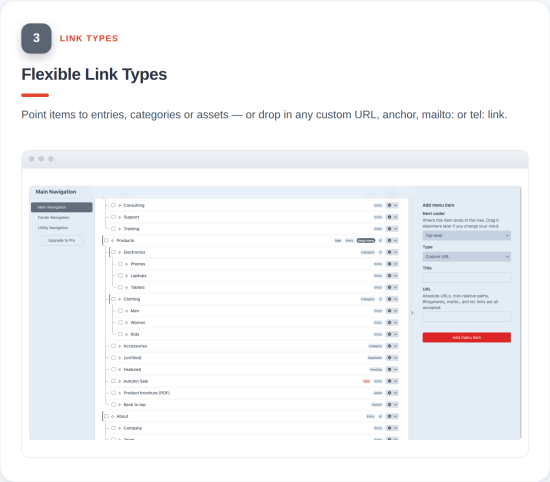This screenshot has width=550, height=482.
Task: Click the Company item label
Action: click(133, 428)
